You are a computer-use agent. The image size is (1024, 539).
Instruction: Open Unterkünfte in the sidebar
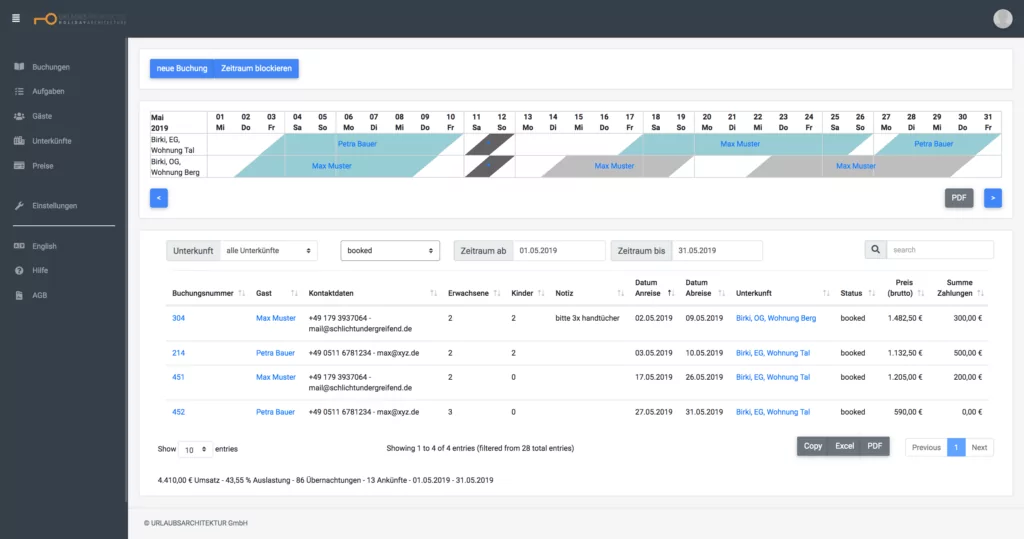point(52,141)
